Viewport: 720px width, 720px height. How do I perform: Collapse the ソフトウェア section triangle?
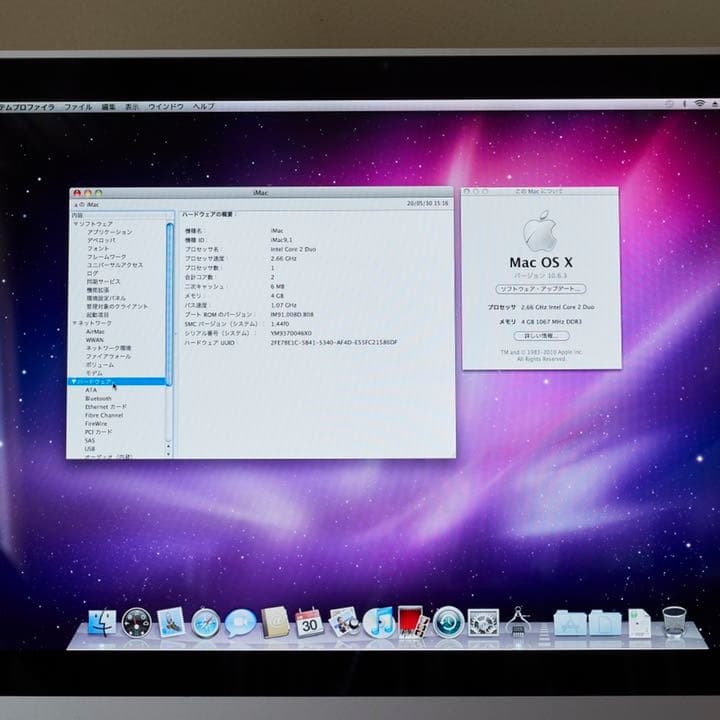pyautogui.click(x=75, y=224)
